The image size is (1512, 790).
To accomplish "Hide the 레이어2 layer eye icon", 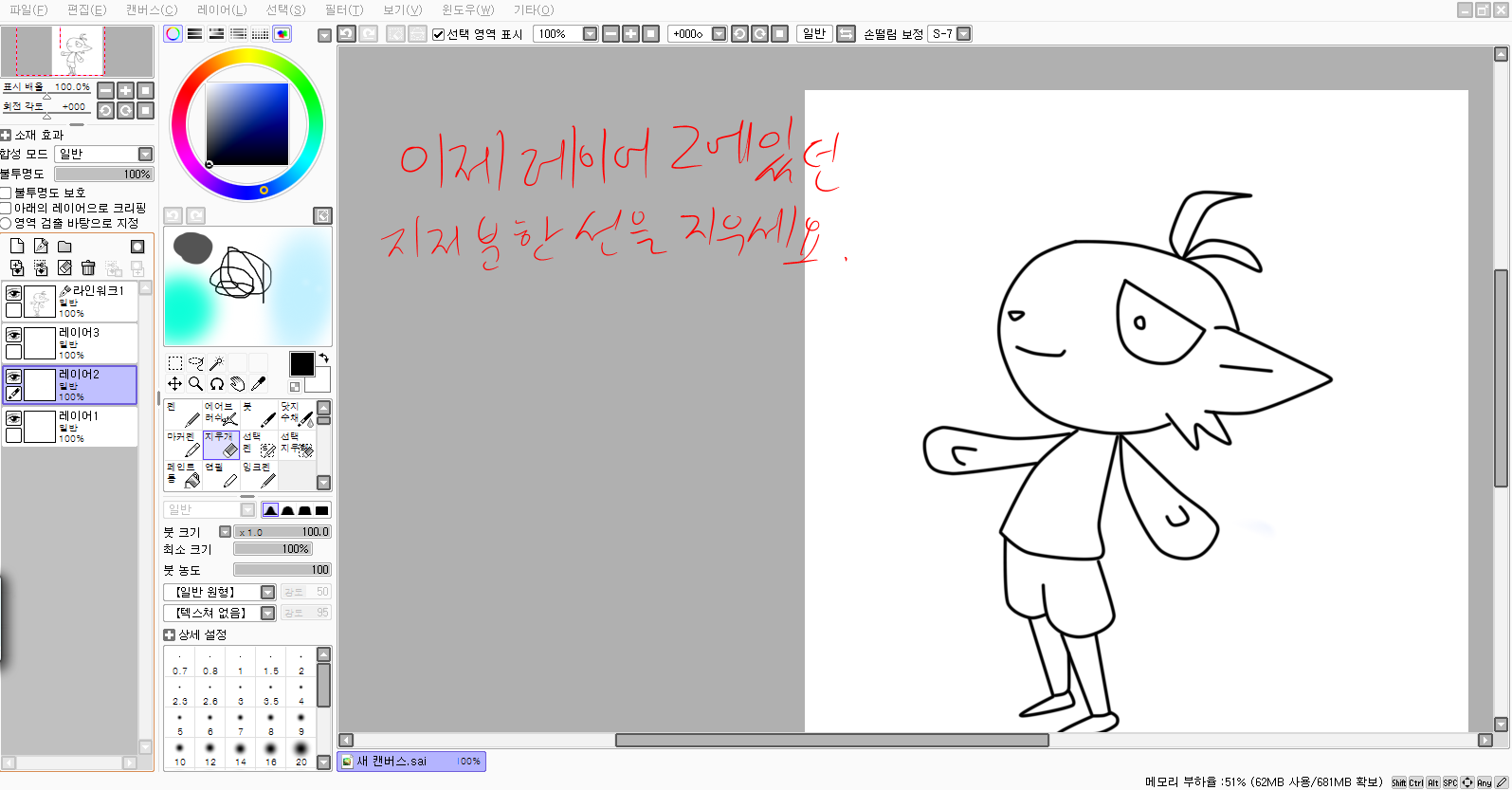I will pos(13,377).
